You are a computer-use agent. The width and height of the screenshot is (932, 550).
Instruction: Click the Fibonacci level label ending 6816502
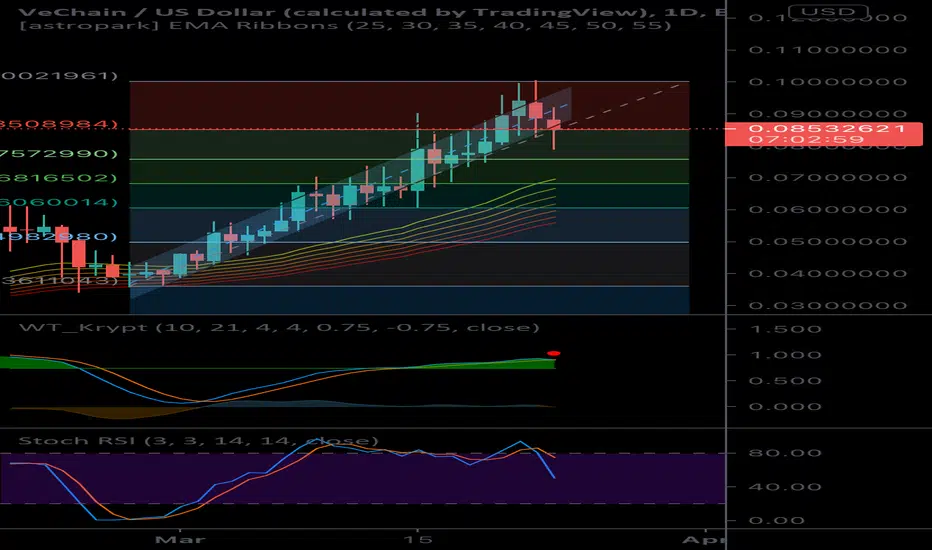pos(59,178)
